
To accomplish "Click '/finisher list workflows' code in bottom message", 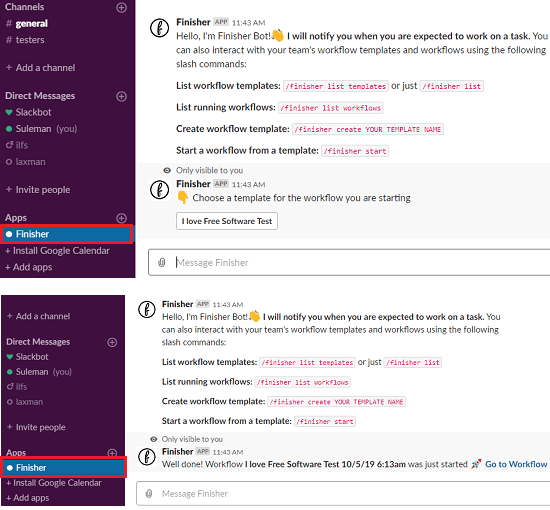I will (x=302, y=382).
